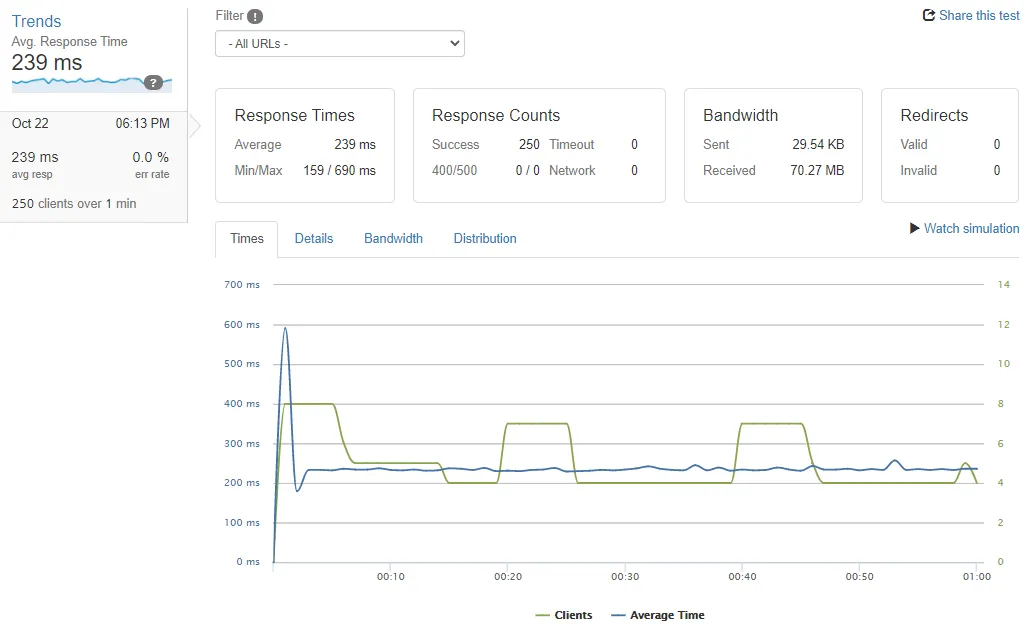This screenshot has height=634, width=1034.
Task: Switch to the Details tab
Action: pos(314,238)
